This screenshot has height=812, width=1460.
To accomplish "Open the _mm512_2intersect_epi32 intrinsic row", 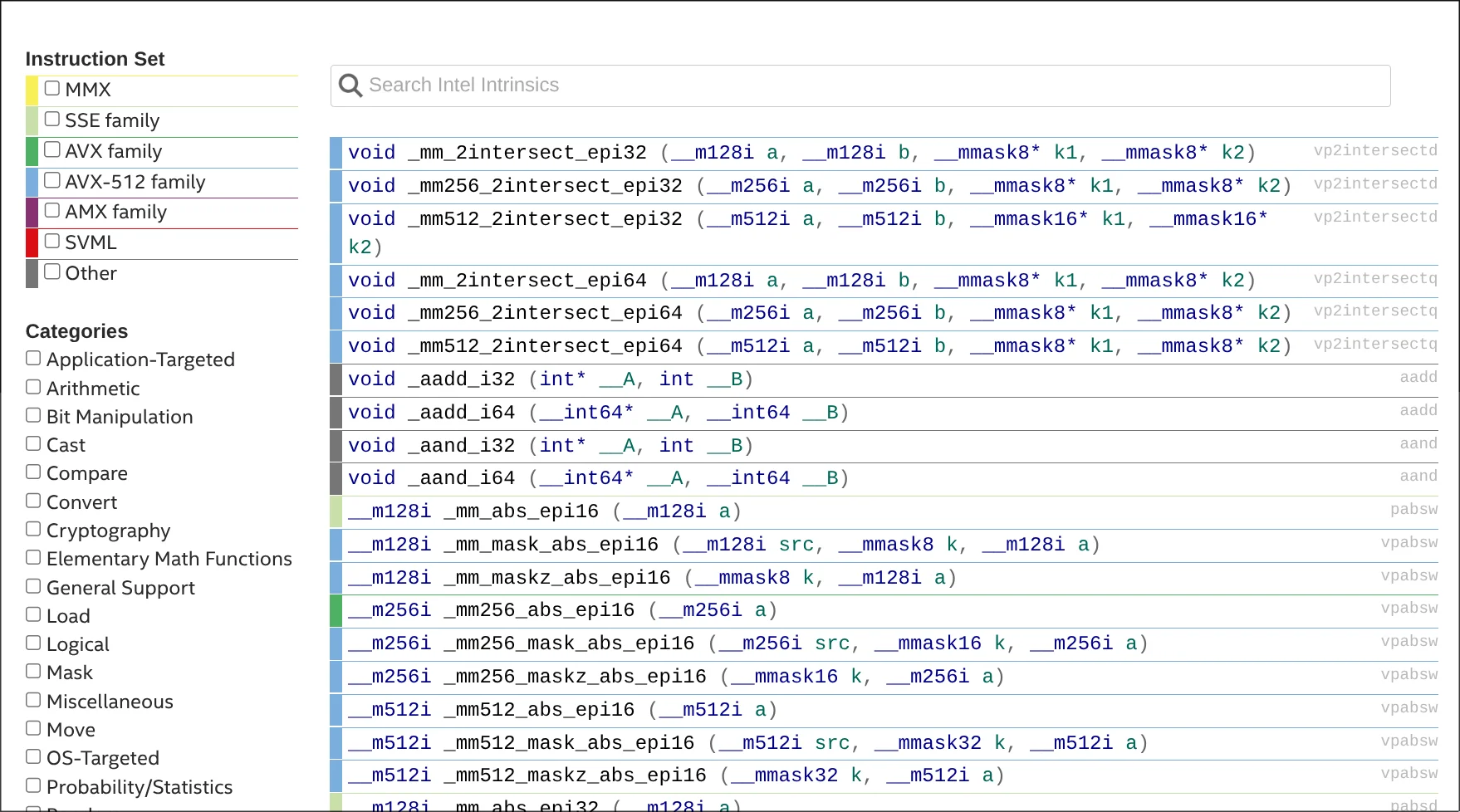I will (884, 232).
